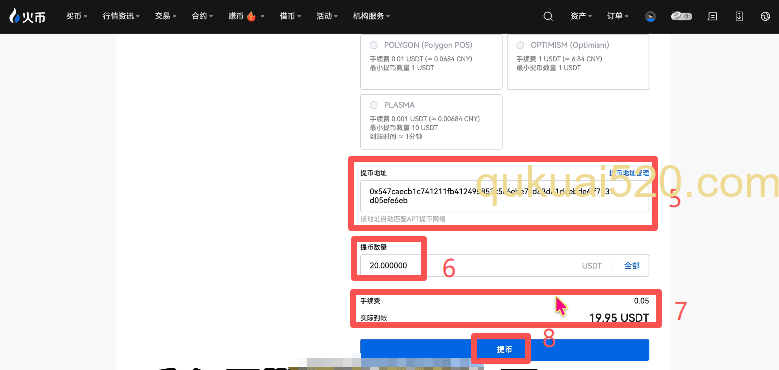Open the 订单 dropdown in header
The width and height of the screenshot is (779, 370).
click(618, 16)
